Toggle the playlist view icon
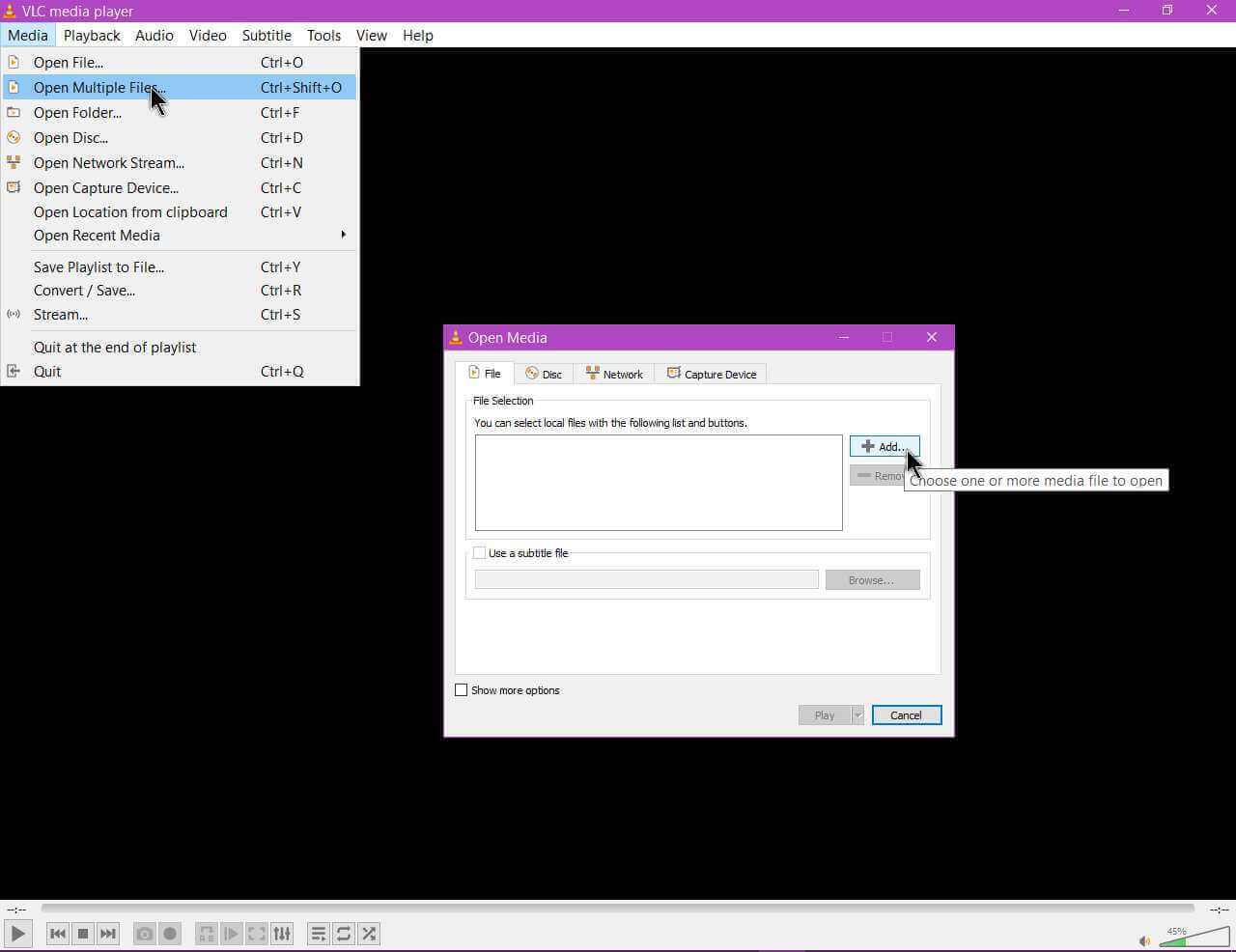Image resolution: width=1236 pixels, height=952 pixels. [x=318, y=934]
